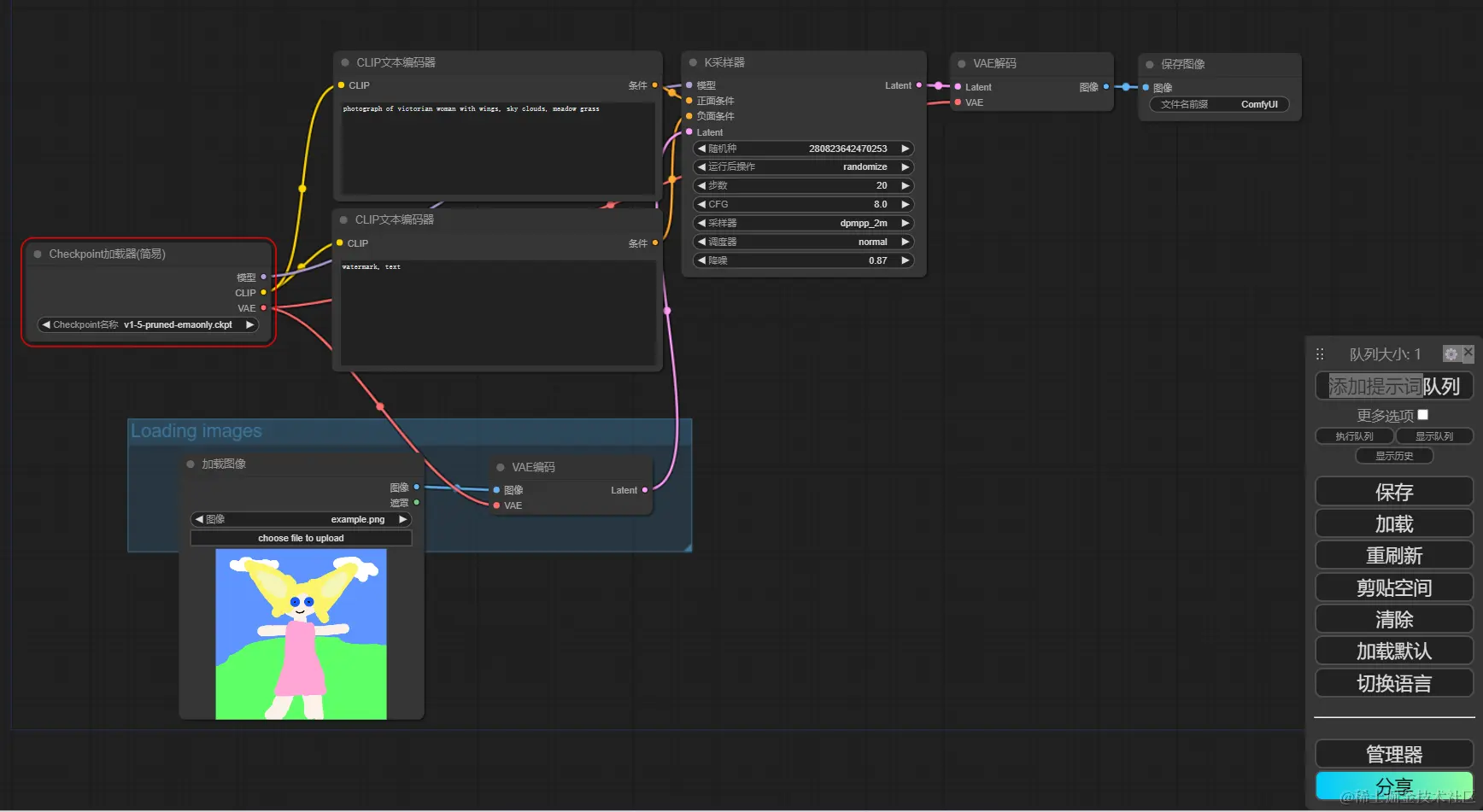Click the 遮罩 output socket on 加载图像
This screenshot has width=1483, height=812.
(x=417, y=503)
